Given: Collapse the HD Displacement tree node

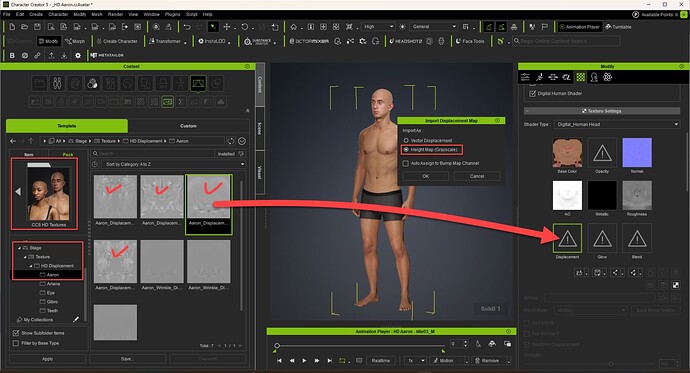Looking at the screenshot, I should click(31, 266).
